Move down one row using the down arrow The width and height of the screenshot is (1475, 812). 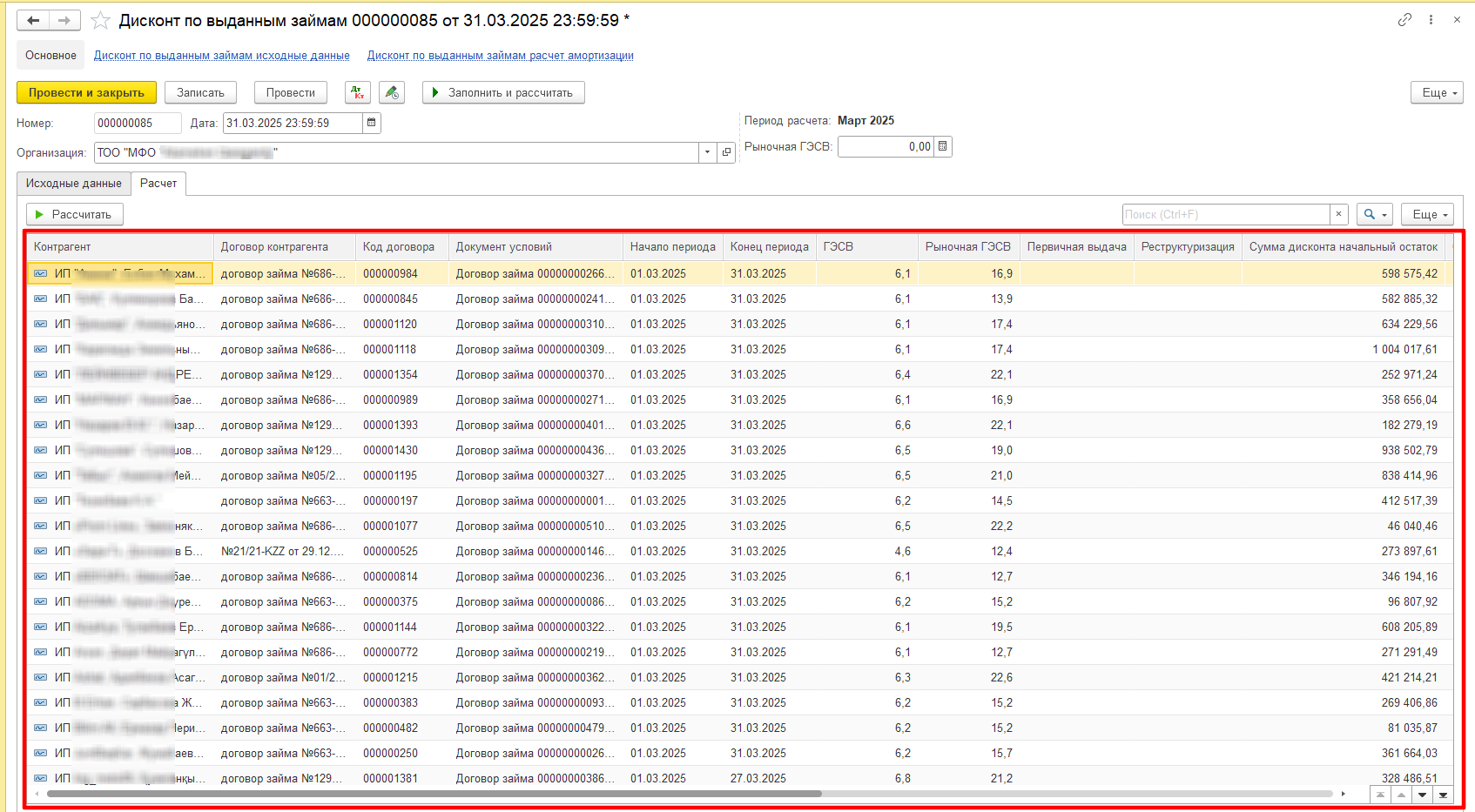point(1422,795)
